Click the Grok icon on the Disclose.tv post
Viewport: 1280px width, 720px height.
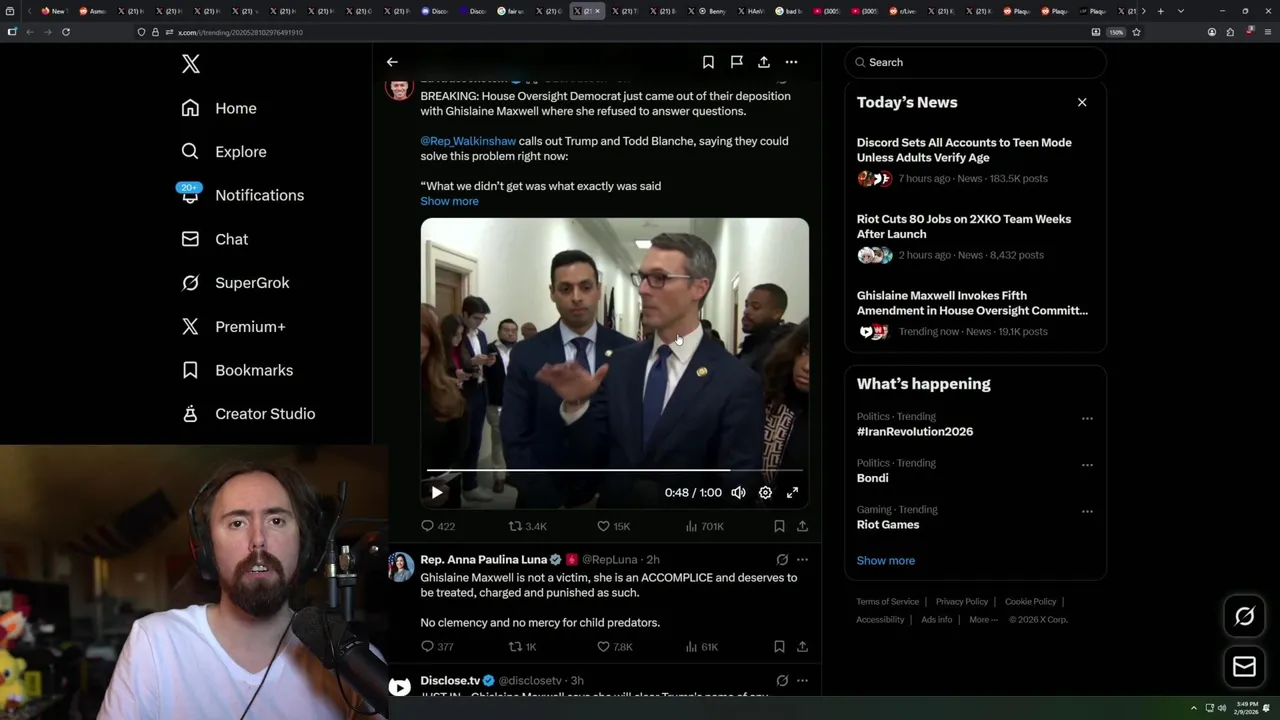pyautogui.click(x=782, y=681)
